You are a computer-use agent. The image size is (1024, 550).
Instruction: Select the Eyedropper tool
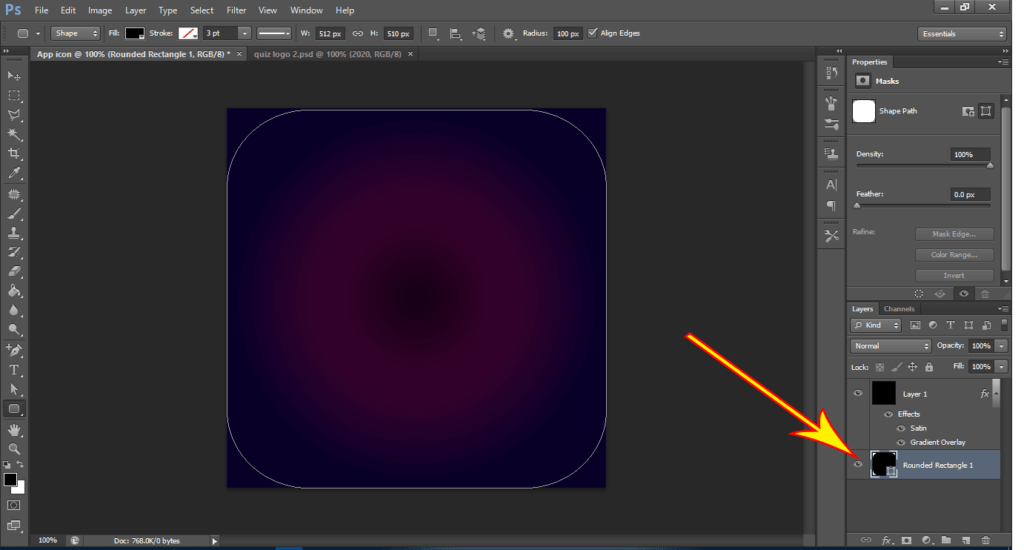14,174
